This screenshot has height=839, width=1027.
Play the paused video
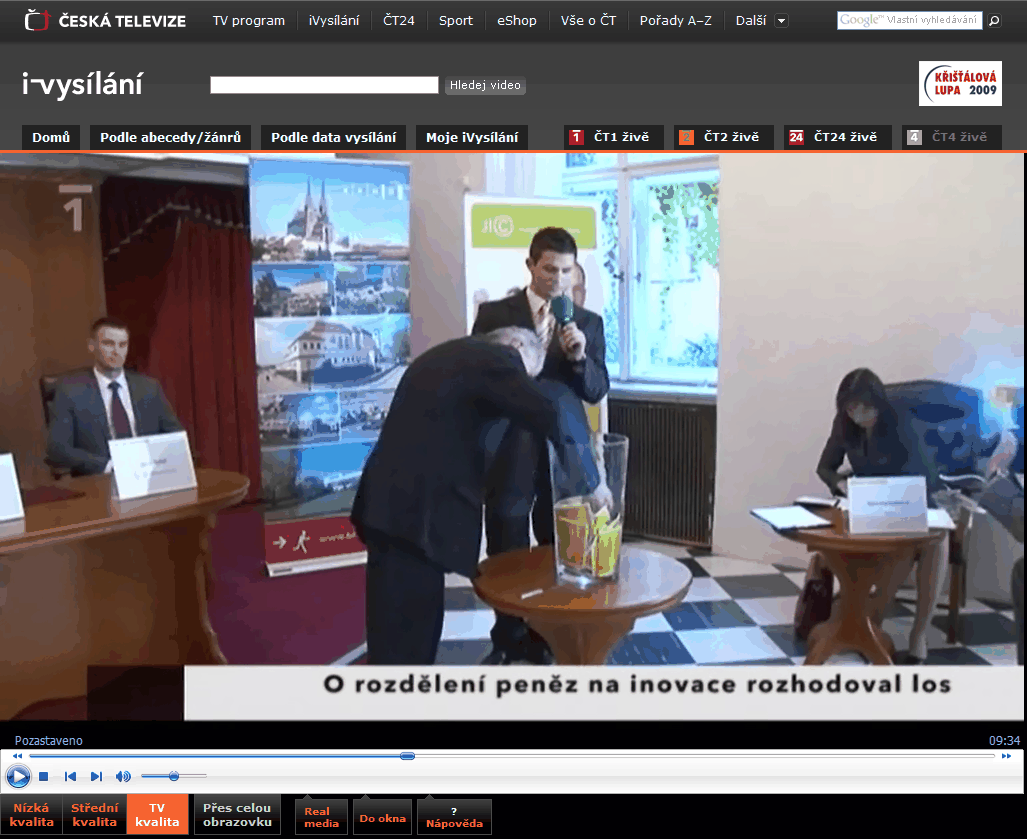coord(18,777)
